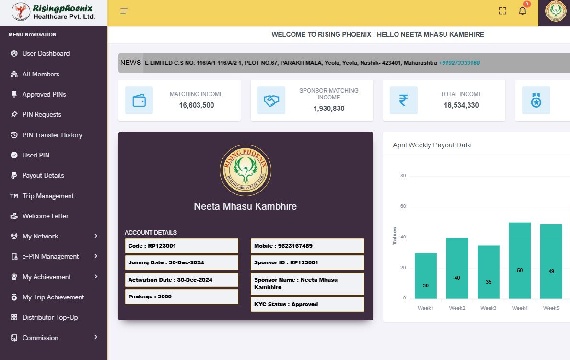
Task: Select the Matching Income value 16,603,500
Action: coord(196,105)
